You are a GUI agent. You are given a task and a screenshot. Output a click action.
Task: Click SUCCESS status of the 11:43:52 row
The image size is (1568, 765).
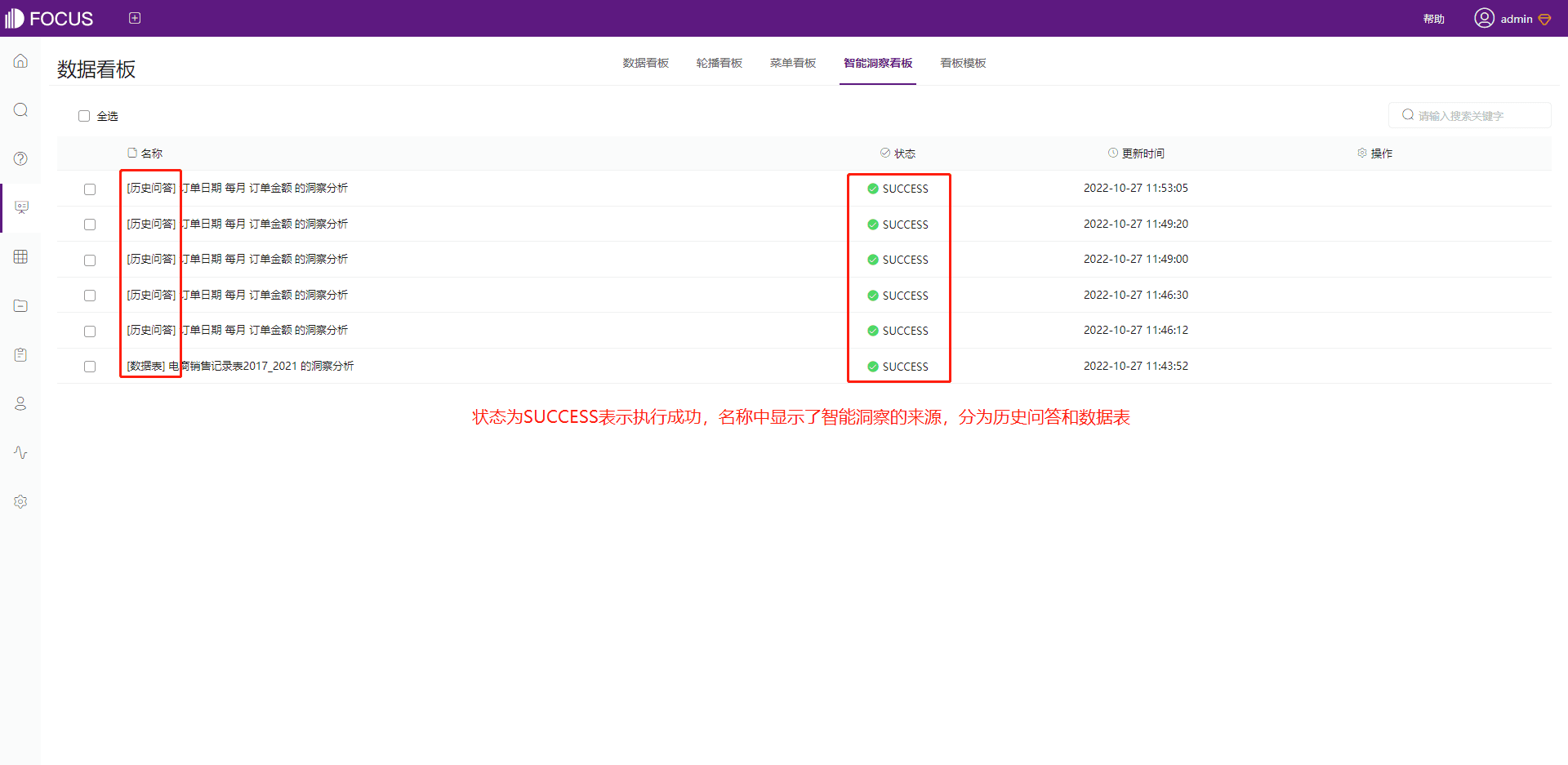click(x=898, y=367)
